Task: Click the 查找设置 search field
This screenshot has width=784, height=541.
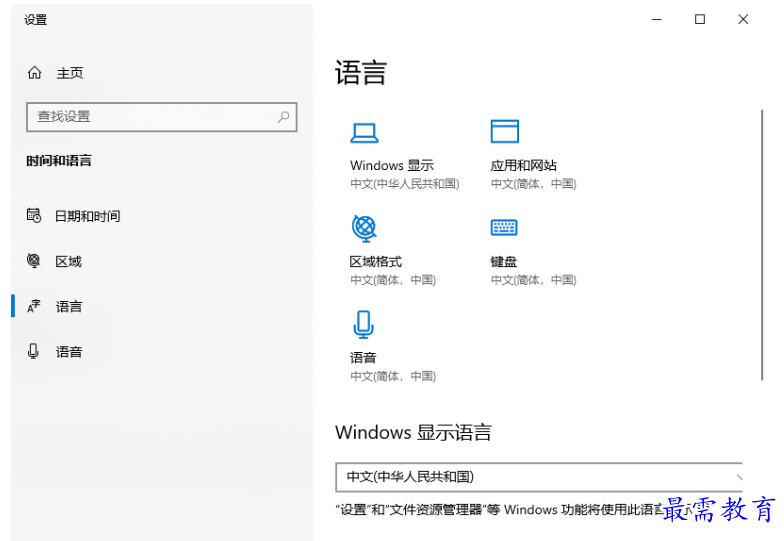Action: tap(162, 117)
